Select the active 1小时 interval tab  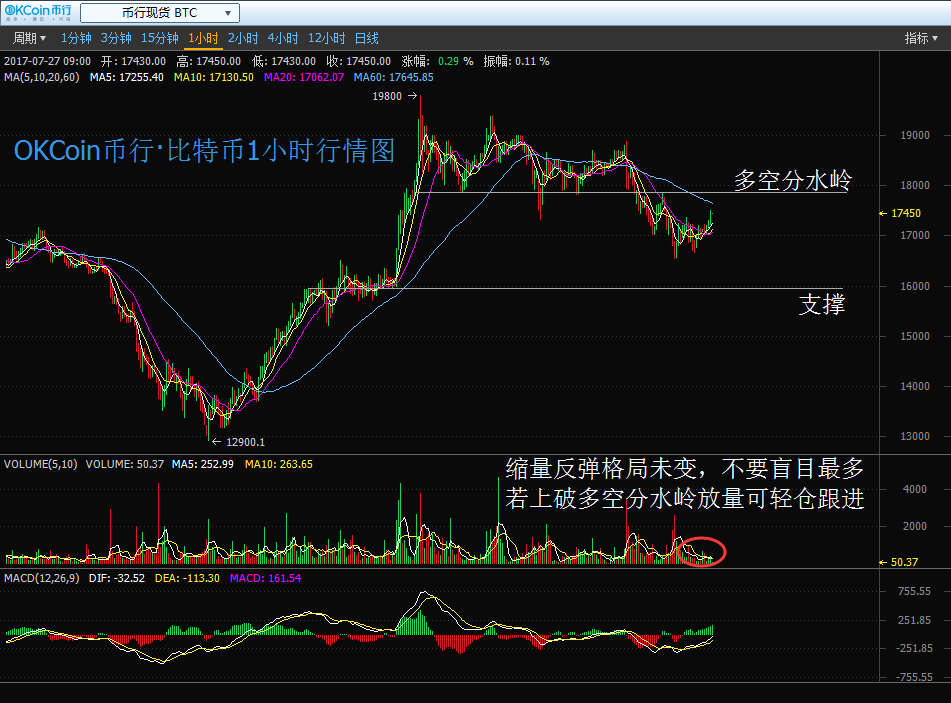203,38
